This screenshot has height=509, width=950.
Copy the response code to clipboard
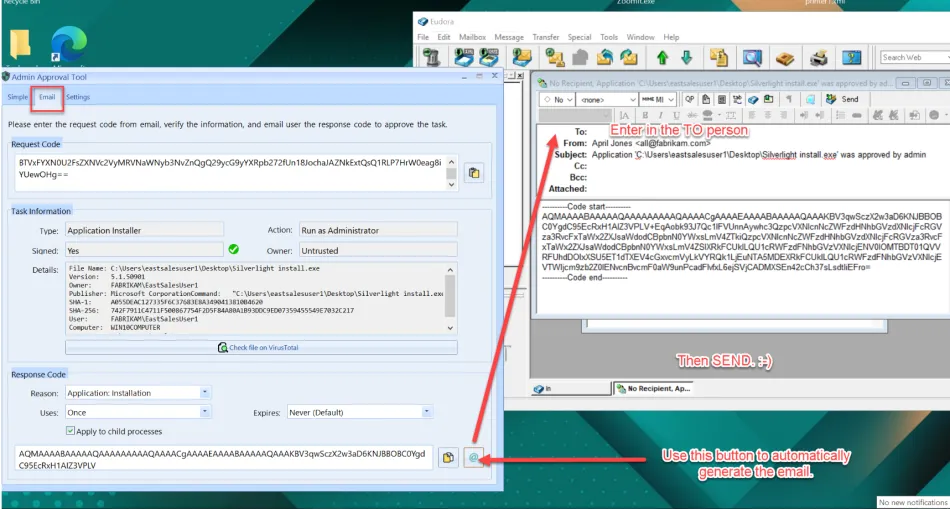[449, 458]
